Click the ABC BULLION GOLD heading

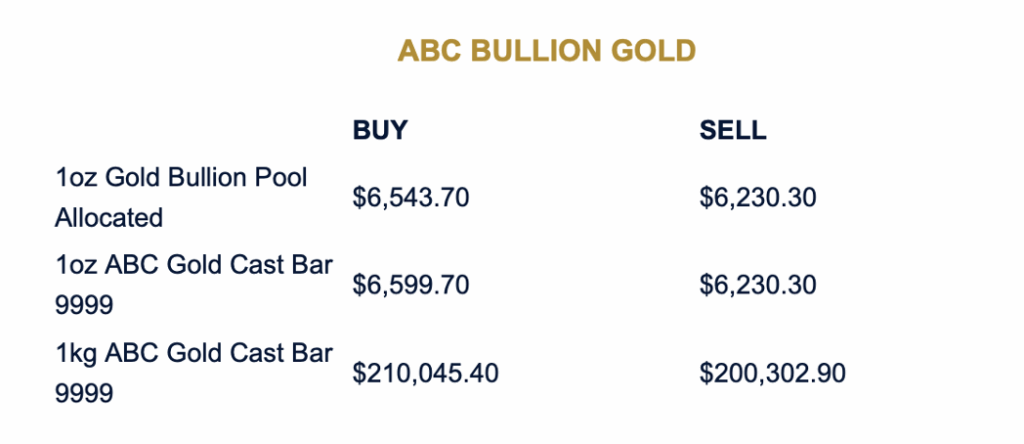tap(546, 51)
